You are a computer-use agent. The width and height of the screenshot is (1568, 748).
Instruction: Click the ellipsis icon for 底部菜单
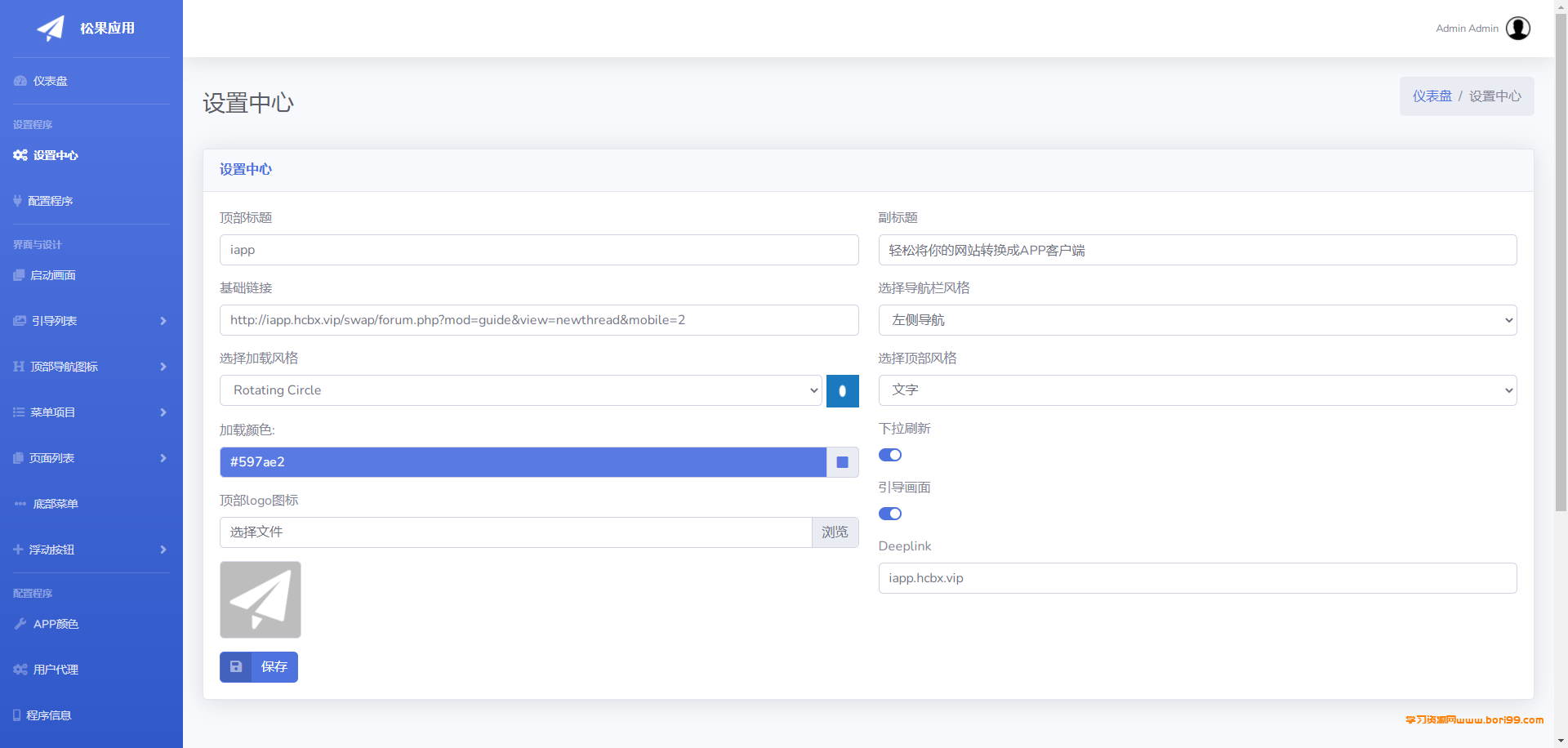coord(20,504)
